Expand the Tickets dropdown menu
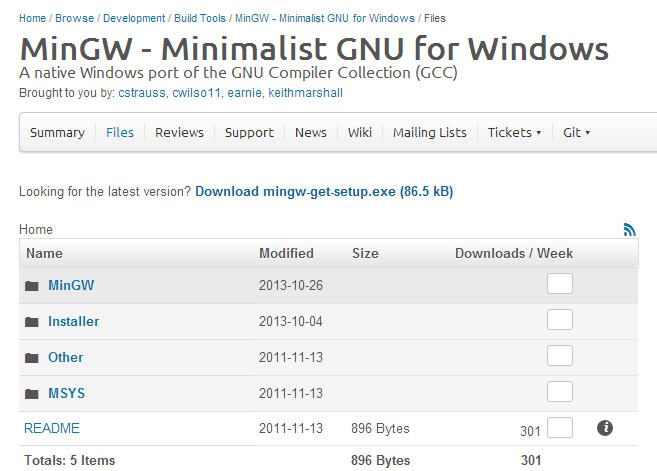657x471 pixels. click(x=514, y=132)
